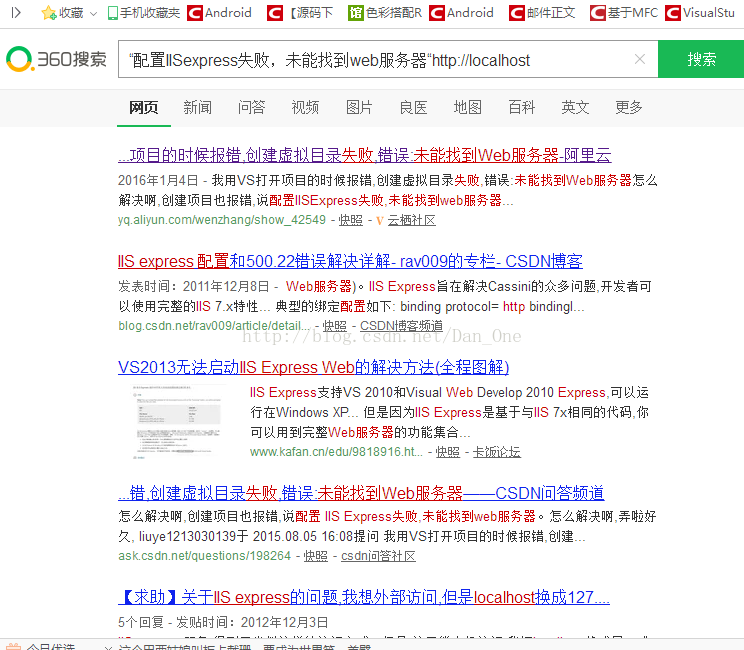The image size is (744, 650).
Task: Click the bookmarks bar expand arrow icon
Action: [x=16, y=12]
